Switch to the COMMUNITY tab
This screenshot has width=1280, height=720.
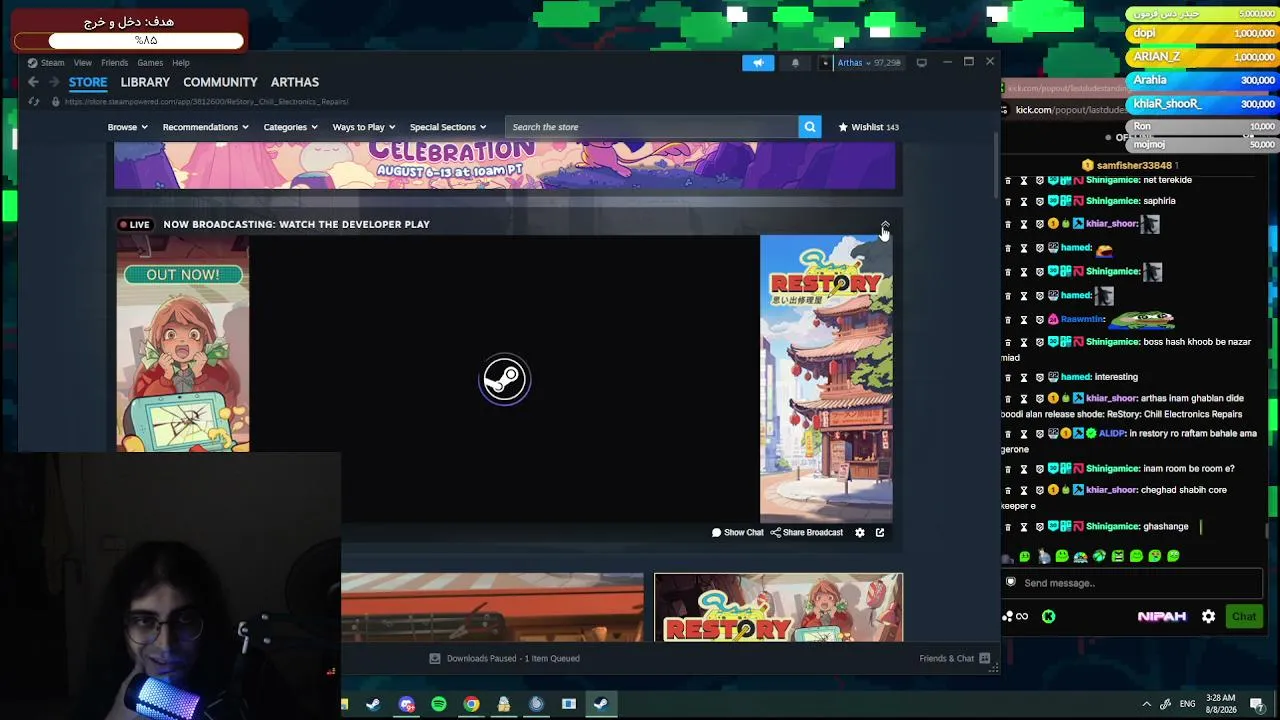click(x=220, y=82)
